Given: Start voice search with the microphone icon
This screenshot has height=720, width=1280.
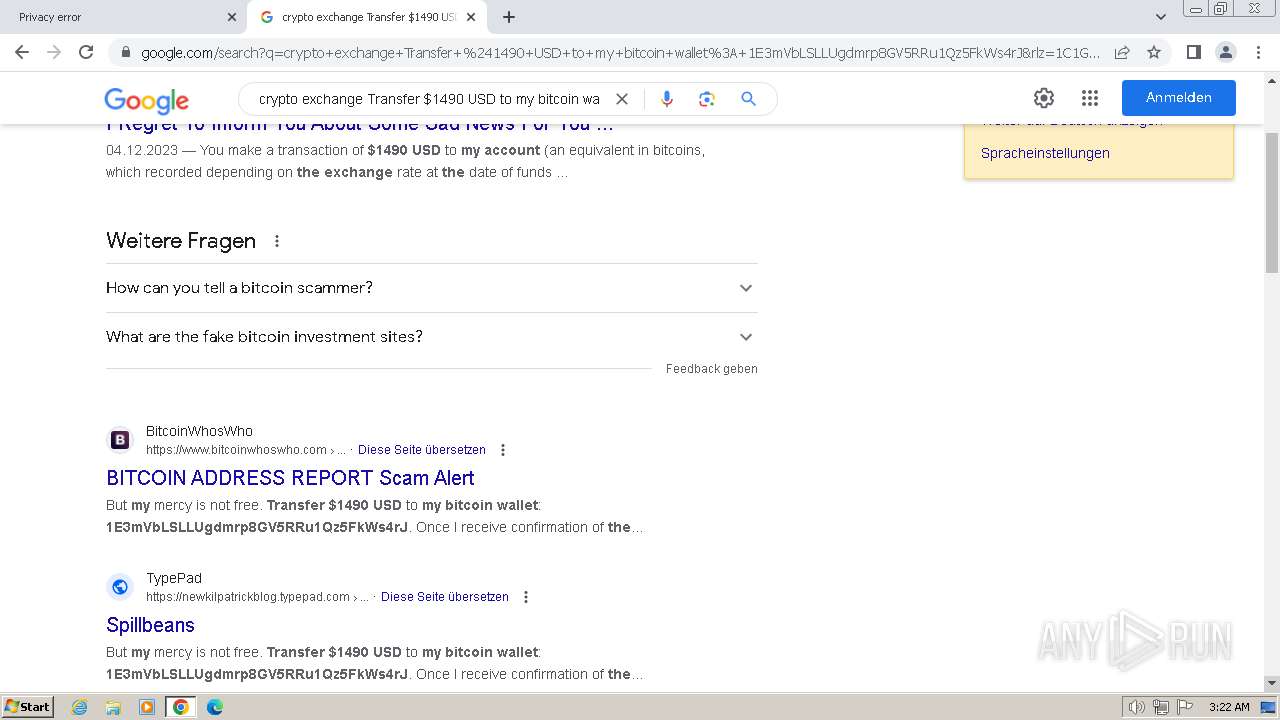Looking at the screenshot, I should (667, 99).
